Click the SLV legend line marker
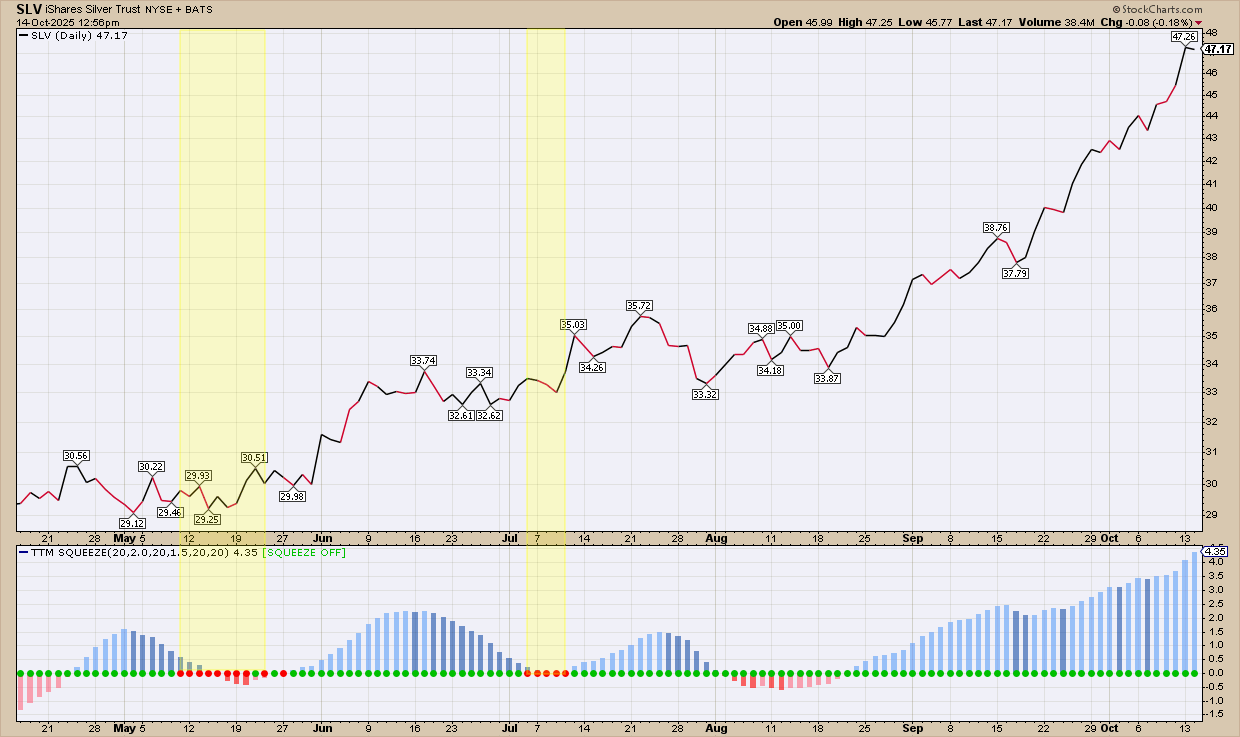Viewport: 1240px width, 737px height. [x=24, y=35]
